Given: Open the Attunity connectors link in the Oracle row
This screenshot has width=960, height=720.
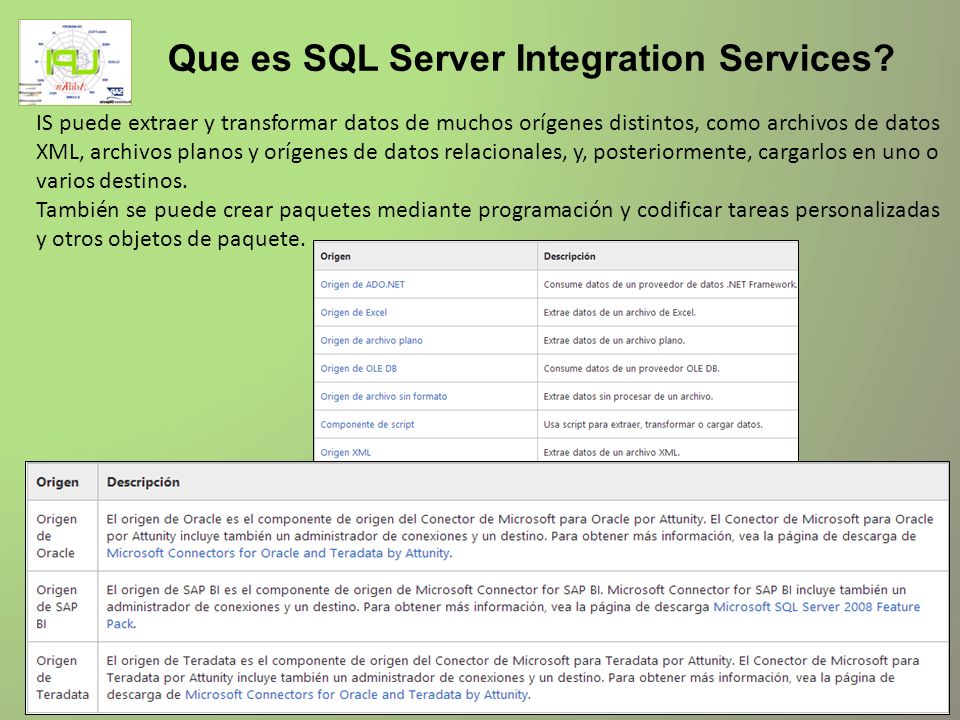Looking at the screenshot, I should pyautogui.click(x=279, y=553).
